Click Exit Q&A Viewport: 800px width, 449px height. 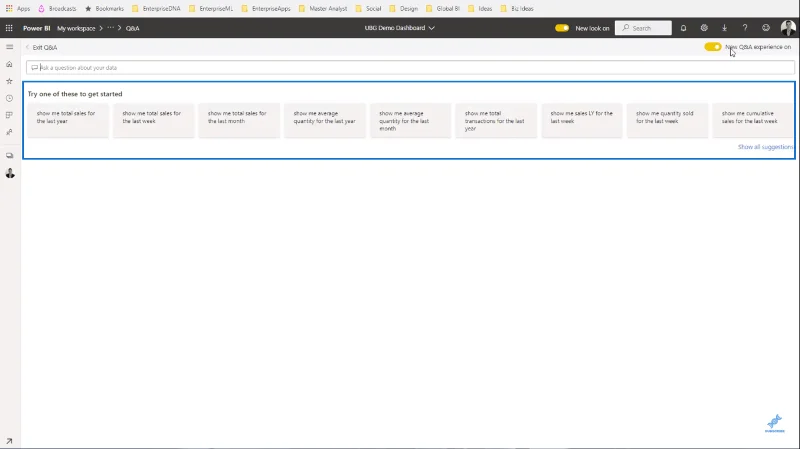click(x=42, y=47)
